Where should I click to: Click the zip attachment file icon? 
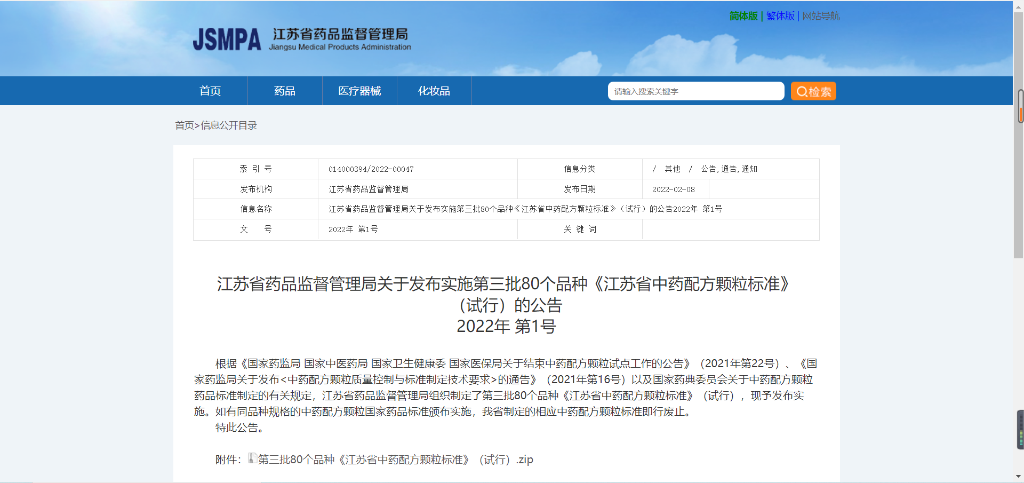[x=252, y=459]
